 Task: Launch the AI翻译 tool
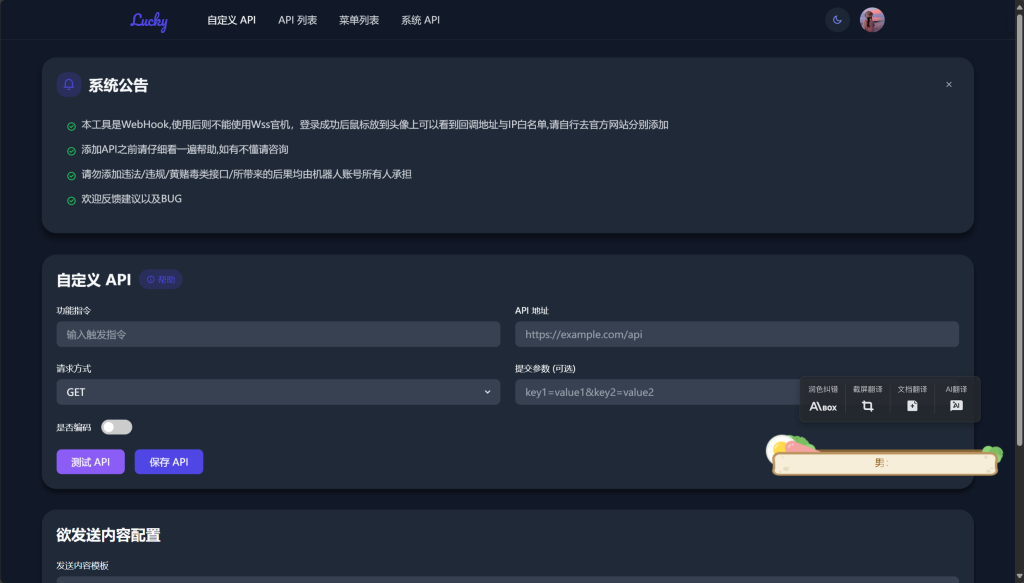pyautogui.click(x=955, y=398)
